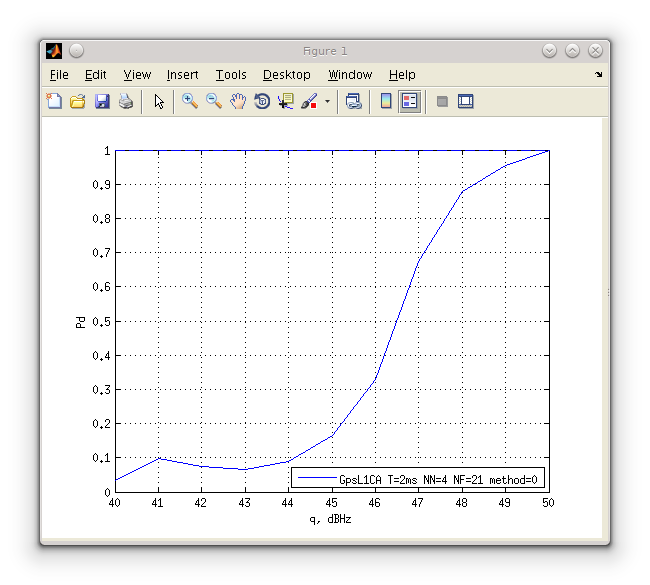Select the Zoom In magnifier tool
650x585 pixels.
[x=189, y=101]
